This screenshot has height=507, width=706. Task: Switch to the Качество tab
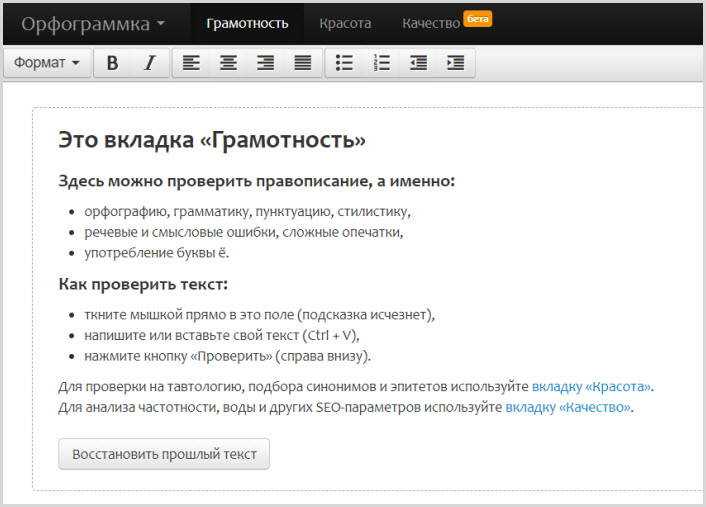tap(431, 23)
